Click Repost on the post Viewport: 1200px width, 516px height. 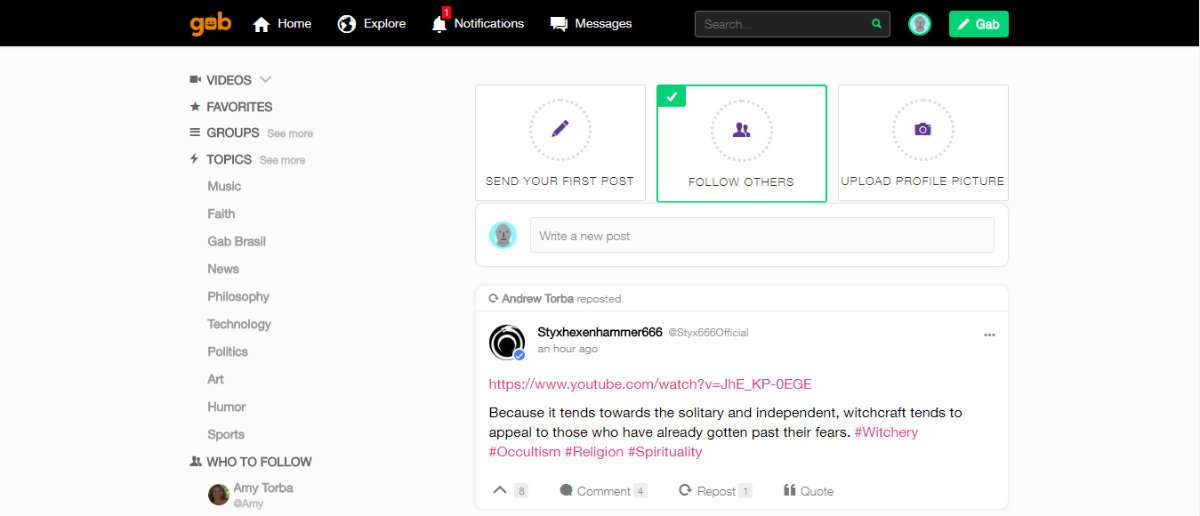click(715, 491)
